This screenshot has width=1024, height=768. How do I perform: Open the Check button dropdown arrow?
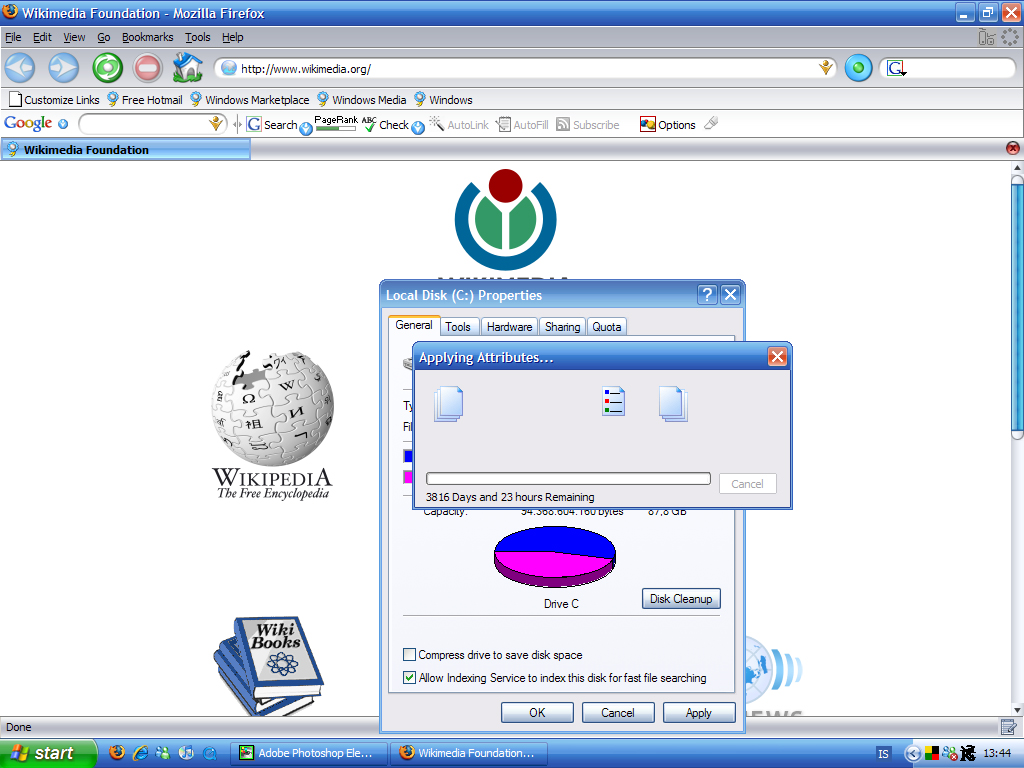418,128
